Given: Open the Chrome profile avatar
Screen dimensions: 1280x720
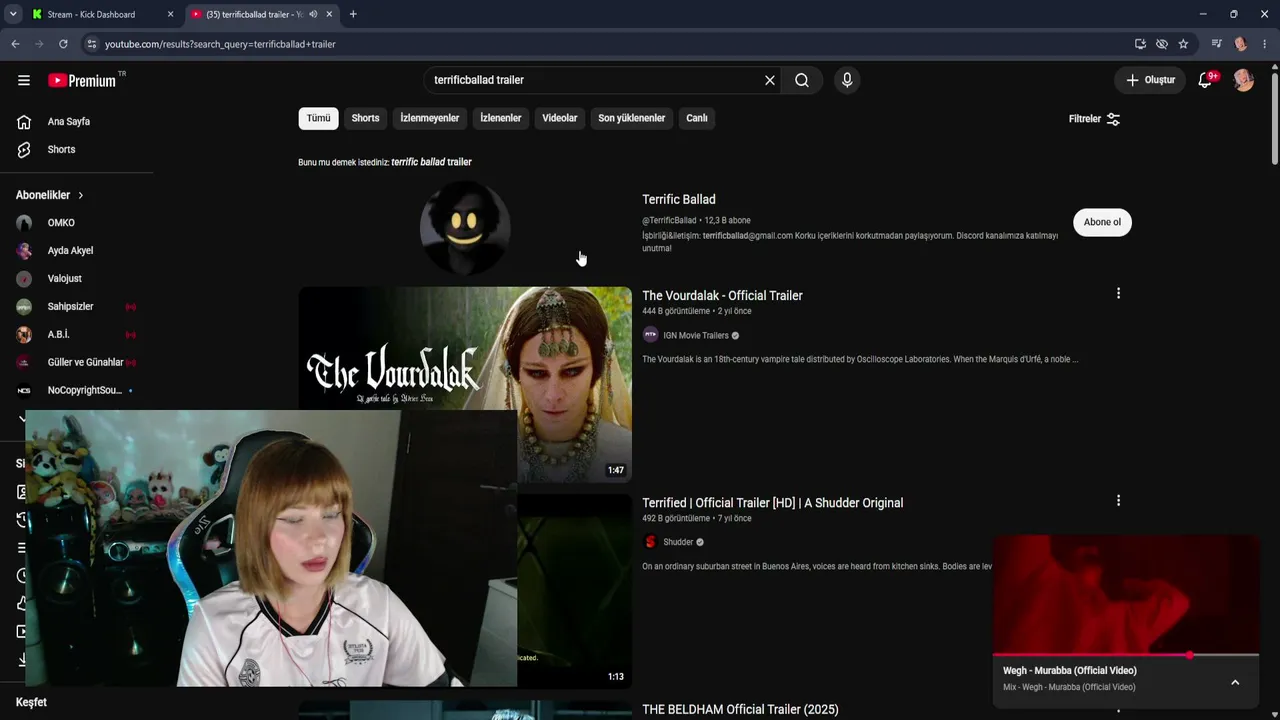Looking at the screenshot, I should pos(1241,44).
